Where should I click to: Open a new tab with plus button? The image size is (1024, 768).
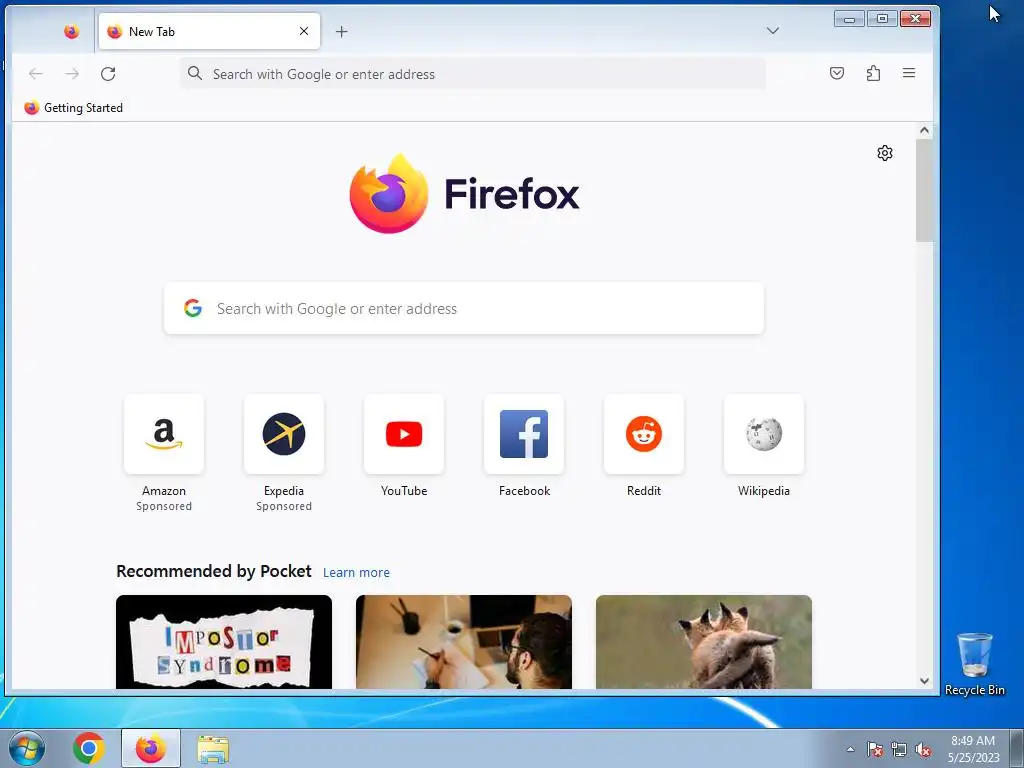[342, 31]
